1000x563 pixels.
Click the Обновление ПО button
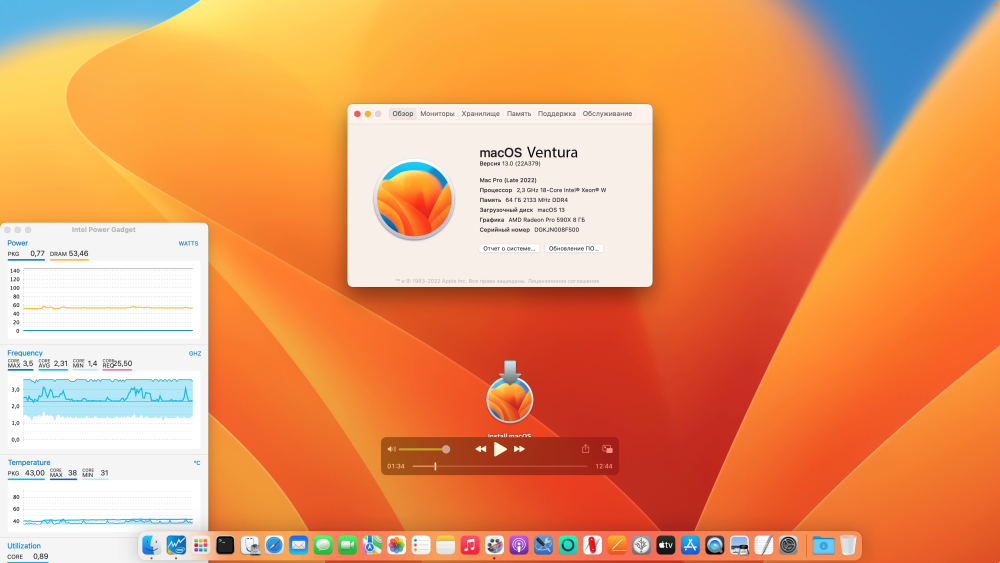573,248
